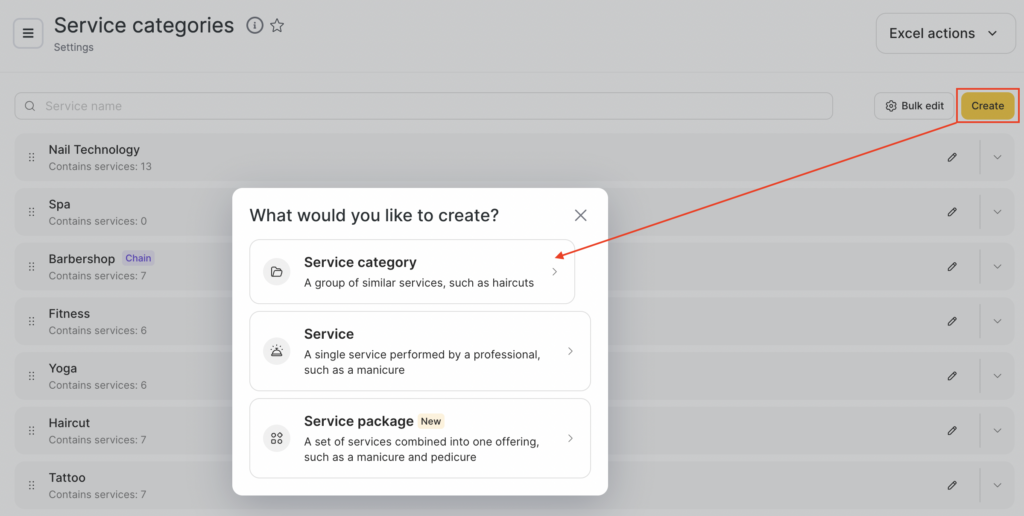Viewport: 1024px width, 516px height.
Task: Click the Tattoo category row edit pencil
Action: click(x=952, y=486)
